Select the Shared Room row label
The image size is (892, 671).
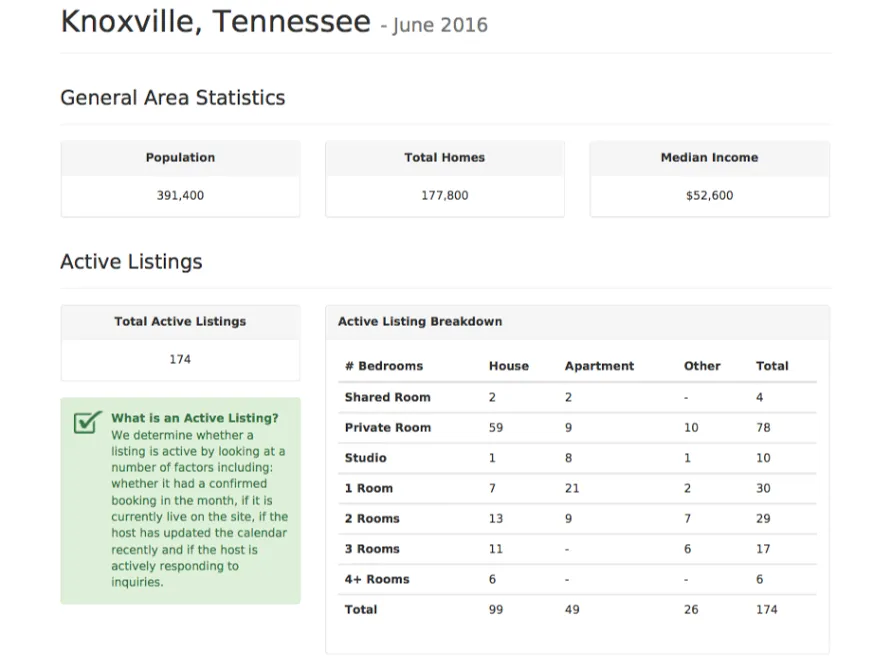coord(387,397)
